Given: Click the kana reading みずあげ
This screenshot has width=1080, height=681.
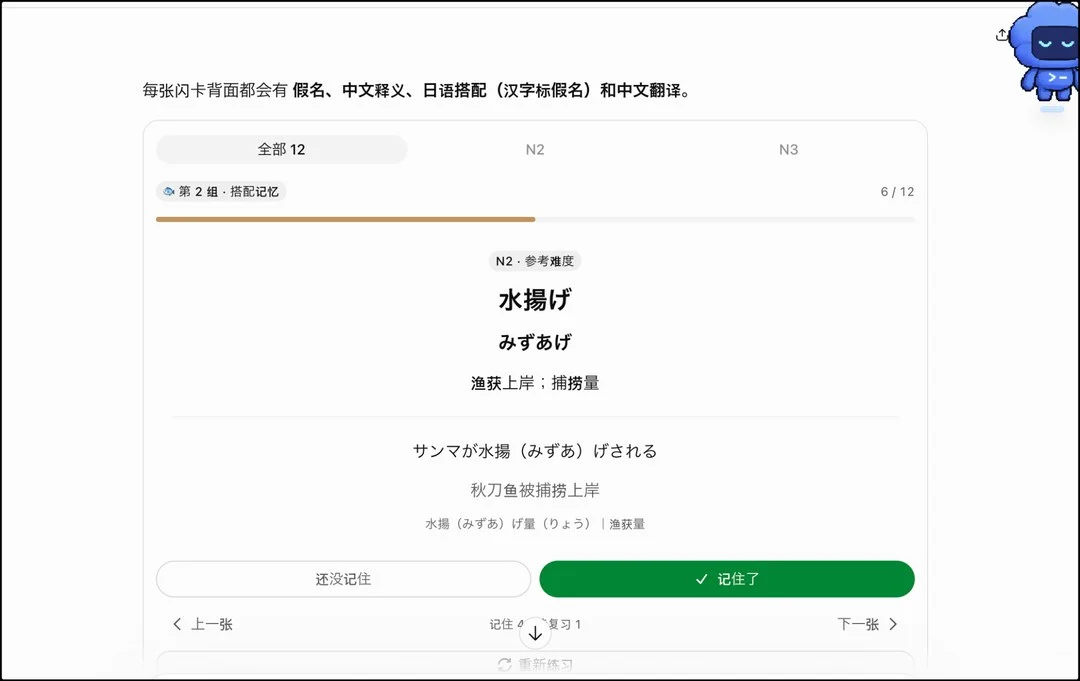Looking at the screenshot, I should coord(534,342).
